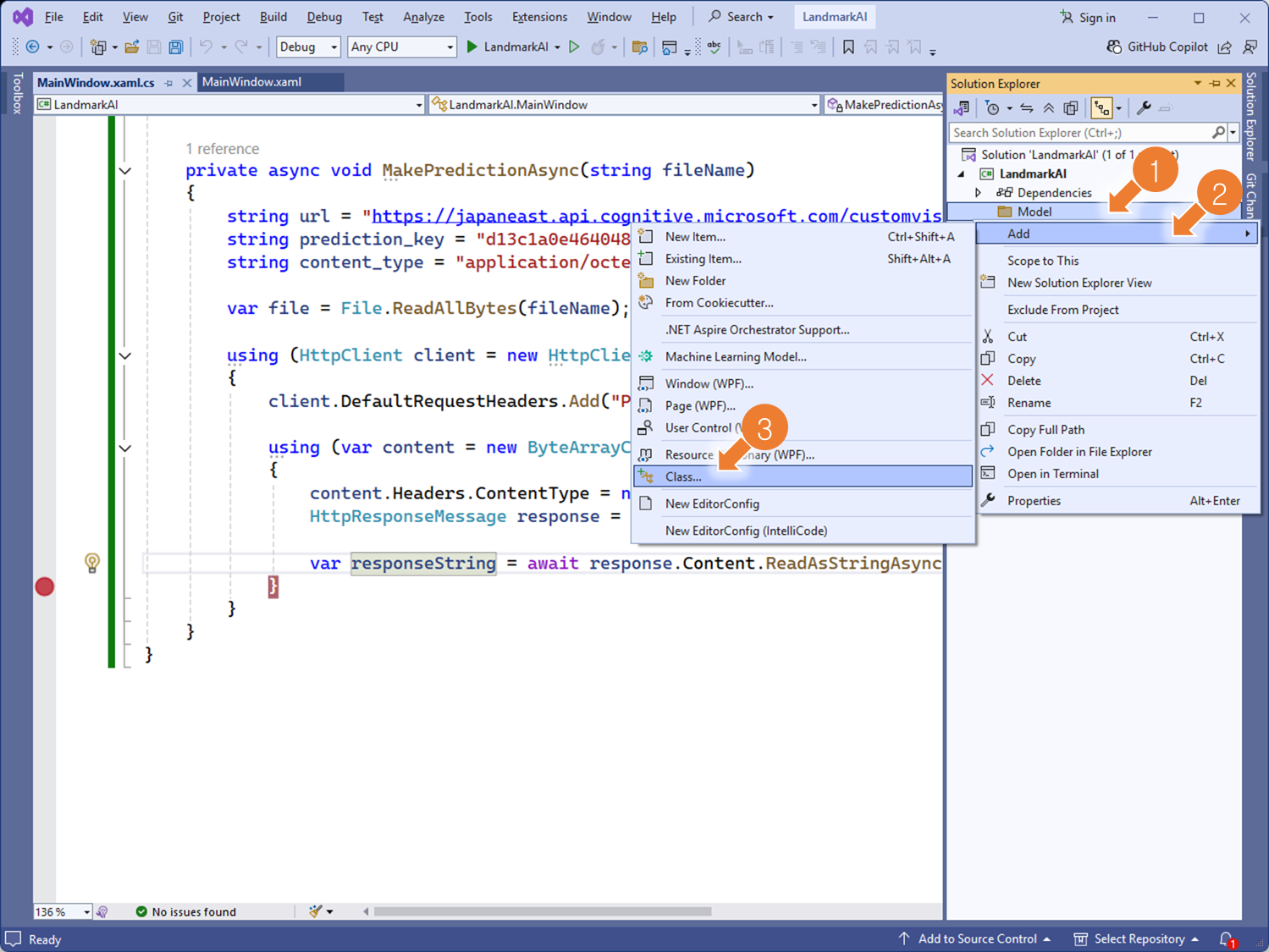Toggle Auto Hide pin on Solution Explorer
Screen dimensions: 1269x952
1215,83
